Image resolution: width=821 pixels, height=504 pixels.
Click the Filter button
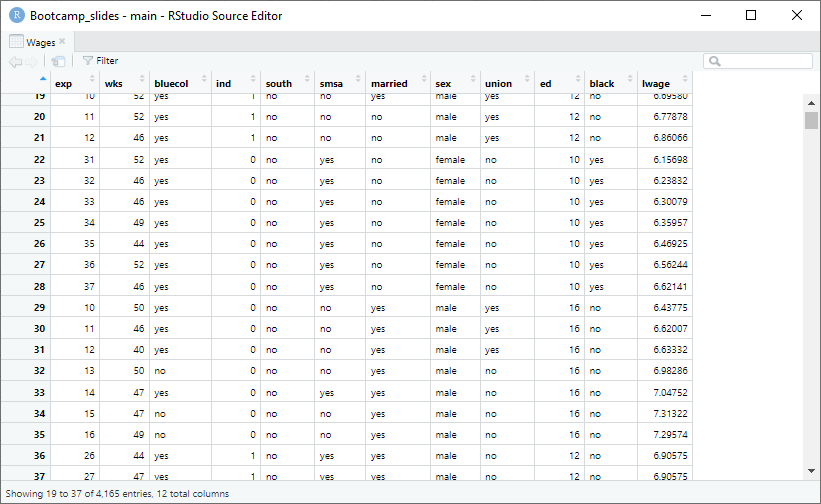coord(100,61)
